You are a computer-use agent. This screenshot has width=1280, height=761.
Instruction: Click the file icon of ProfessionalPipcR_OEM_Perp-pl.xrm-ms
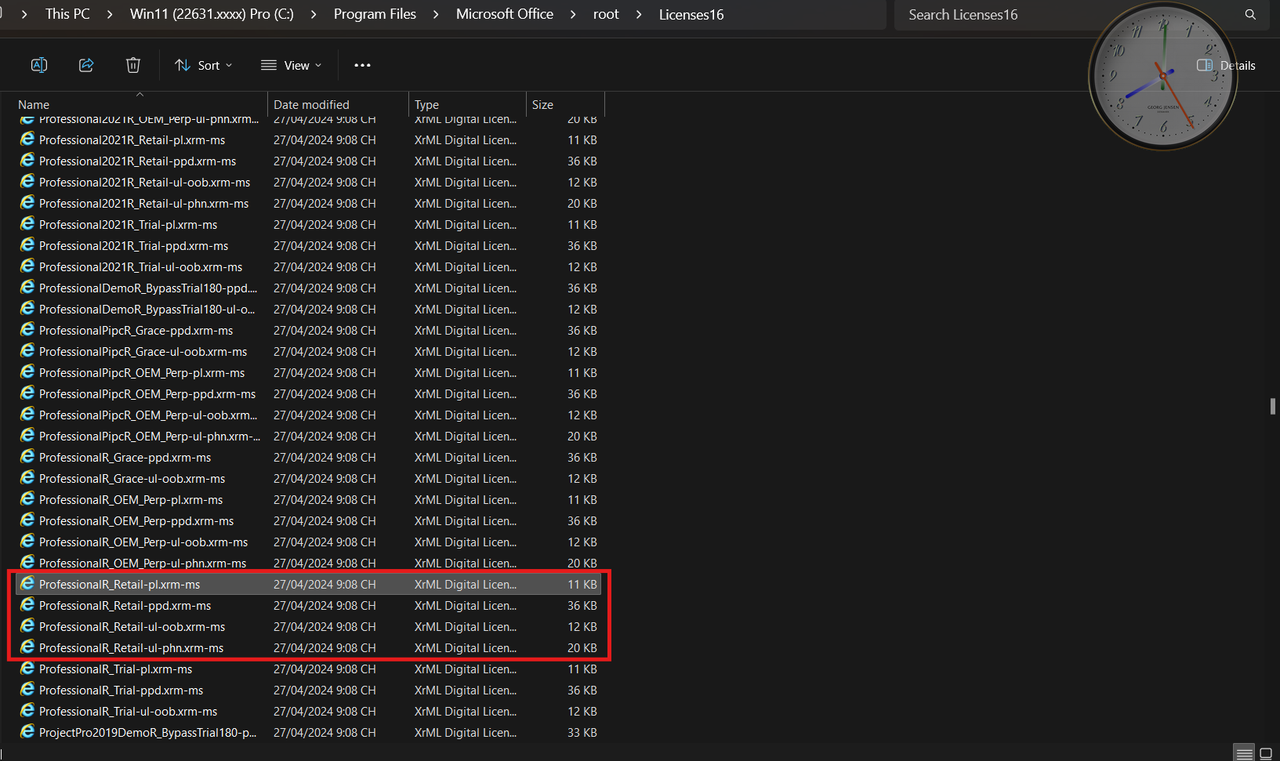pos(27,372)
